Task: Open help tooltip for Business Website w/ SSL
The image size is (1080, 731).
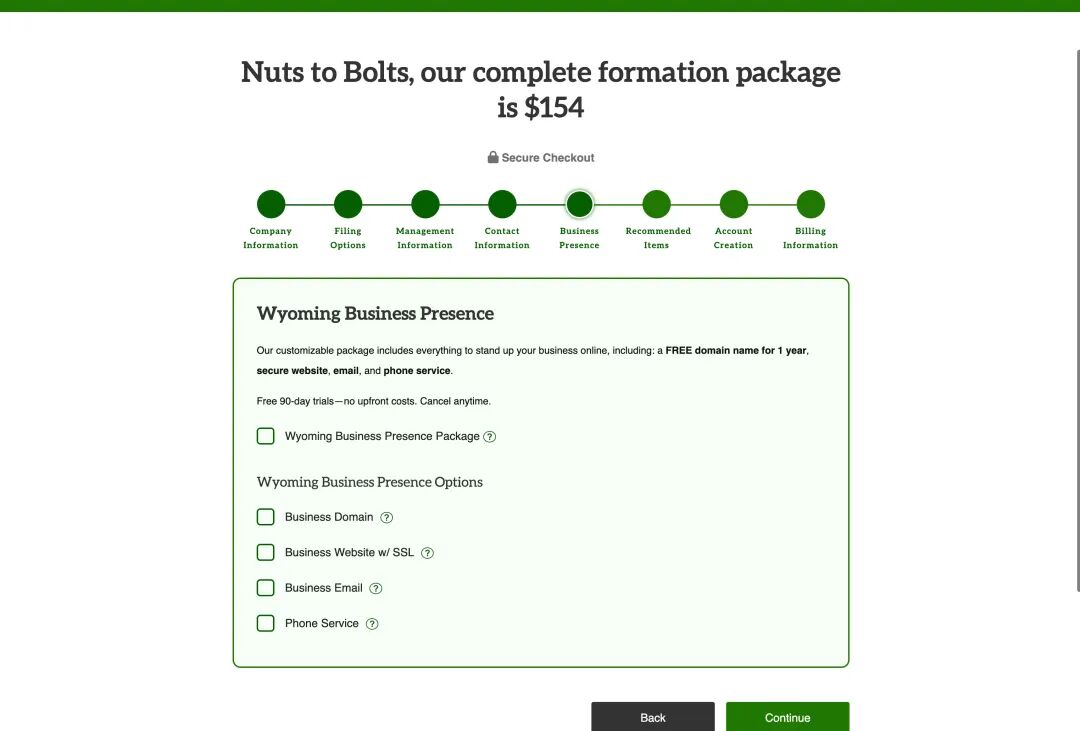Action: point(427,553)
